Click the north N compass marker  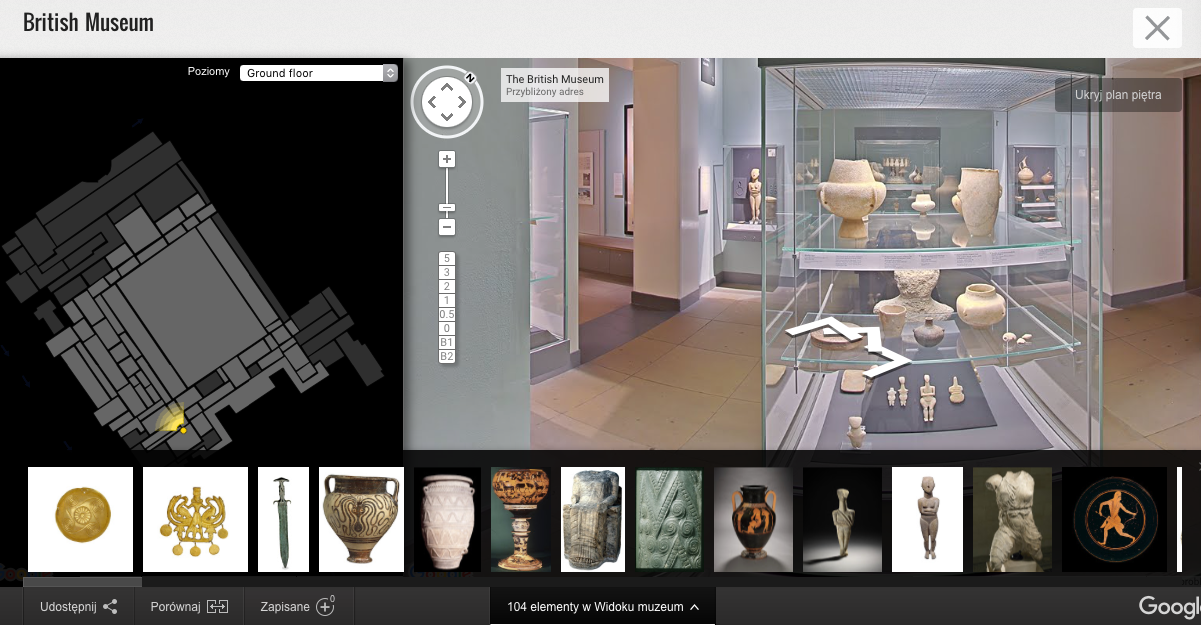point(469,78)
